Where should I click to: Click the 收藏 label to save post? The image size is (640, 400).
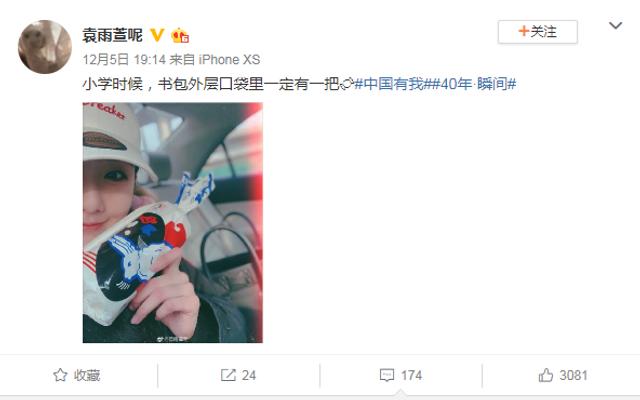[87, 375]
